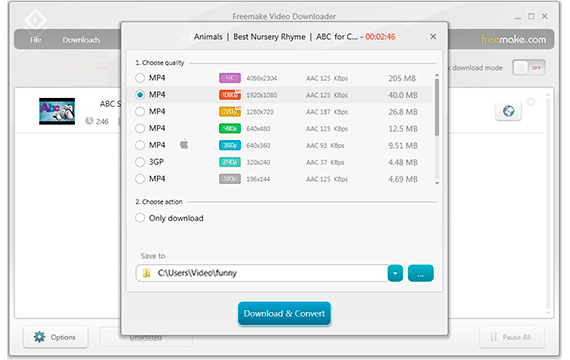Click the purple 4K quality badge
This screenshot has height=360, width=570.
click(x=230, y=78)
